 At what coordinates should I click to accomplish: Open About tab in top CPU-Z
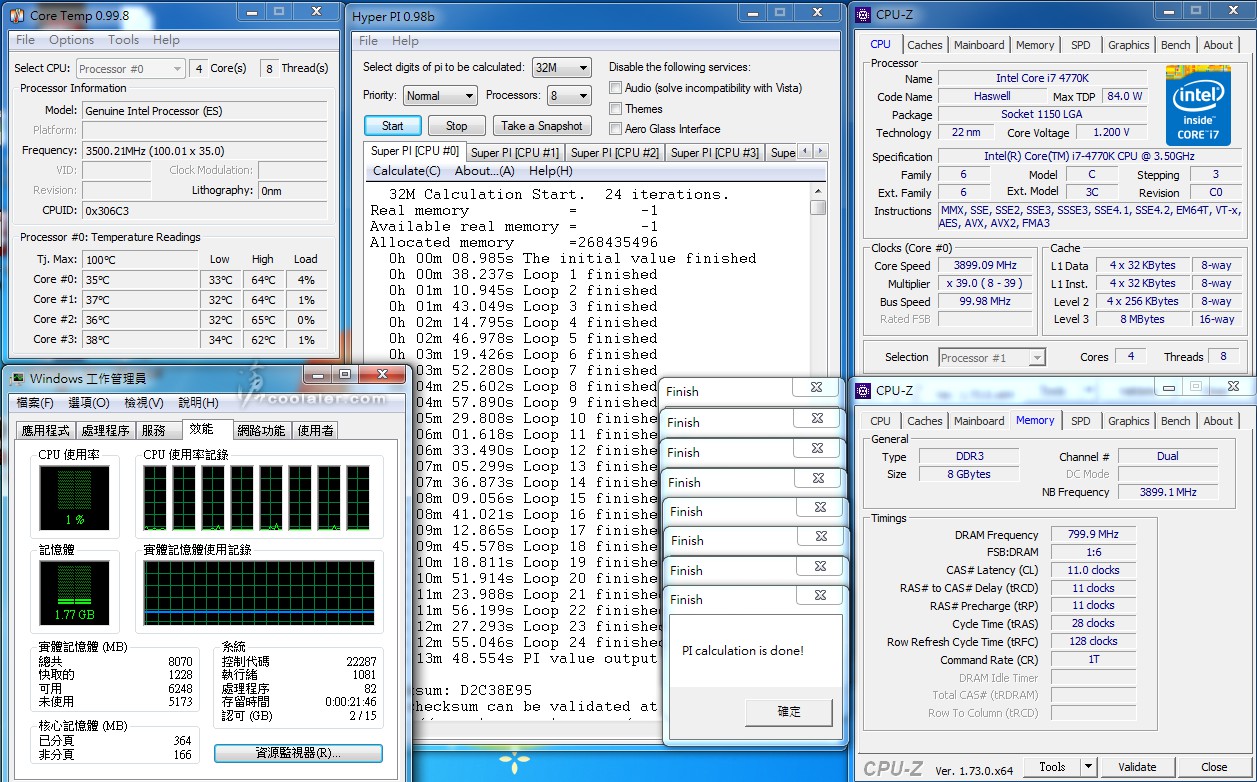1218,45
